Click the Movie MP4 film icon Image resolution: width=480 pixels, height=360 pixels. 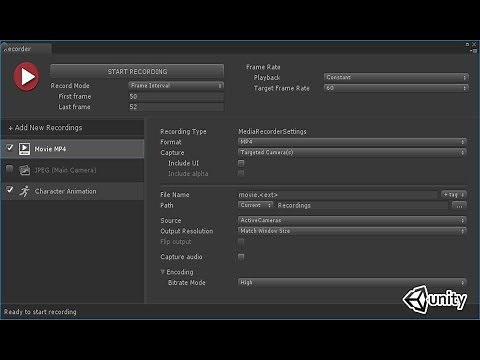24,149
